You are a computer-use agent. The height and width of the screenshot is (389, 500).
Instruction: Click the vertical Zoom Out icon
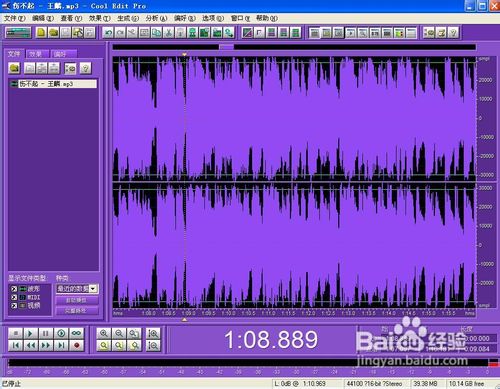pos(153,346)
